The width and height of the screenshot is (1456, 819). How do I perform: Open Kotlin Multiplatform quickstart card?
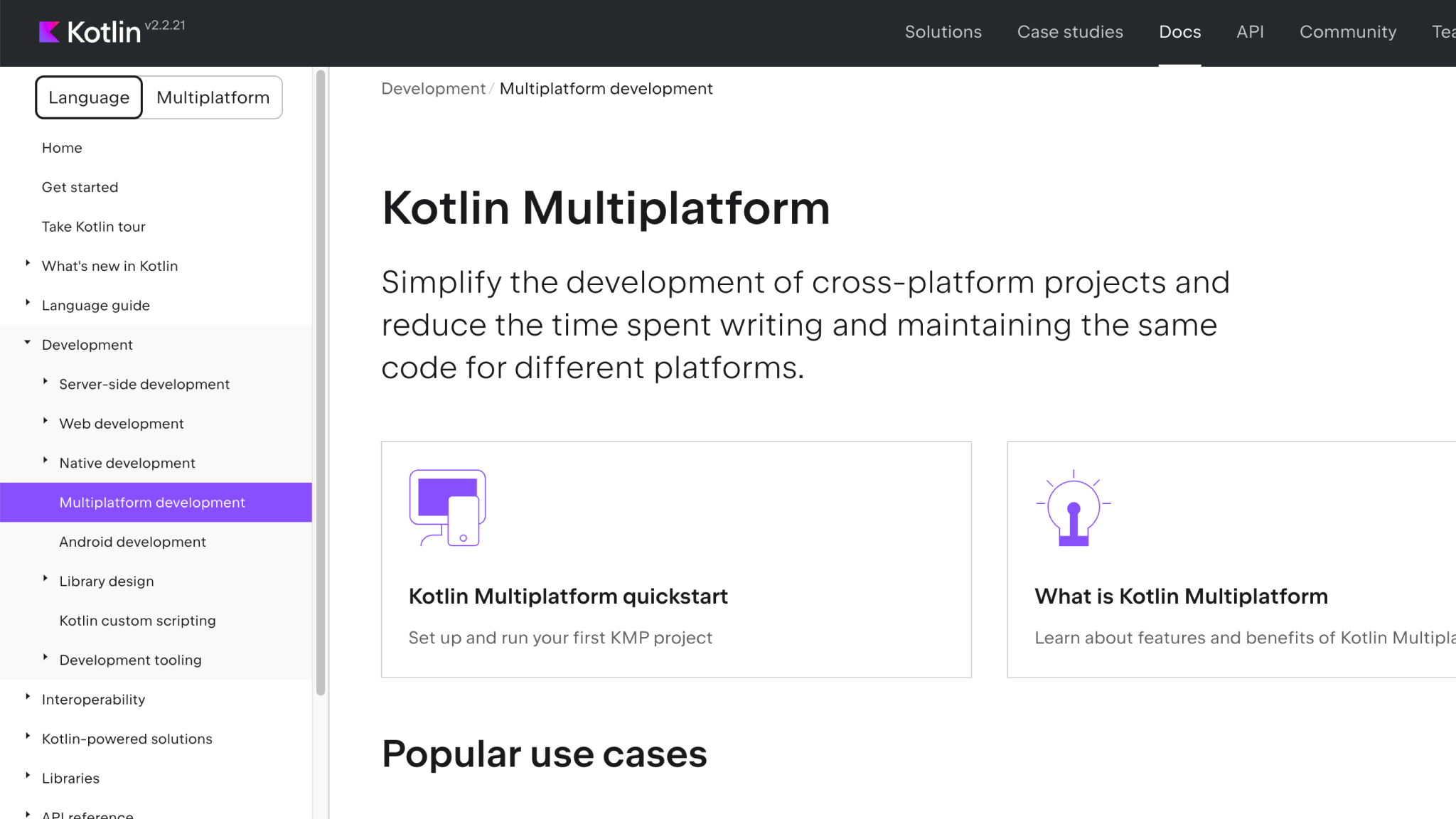[x=675, y=560]
